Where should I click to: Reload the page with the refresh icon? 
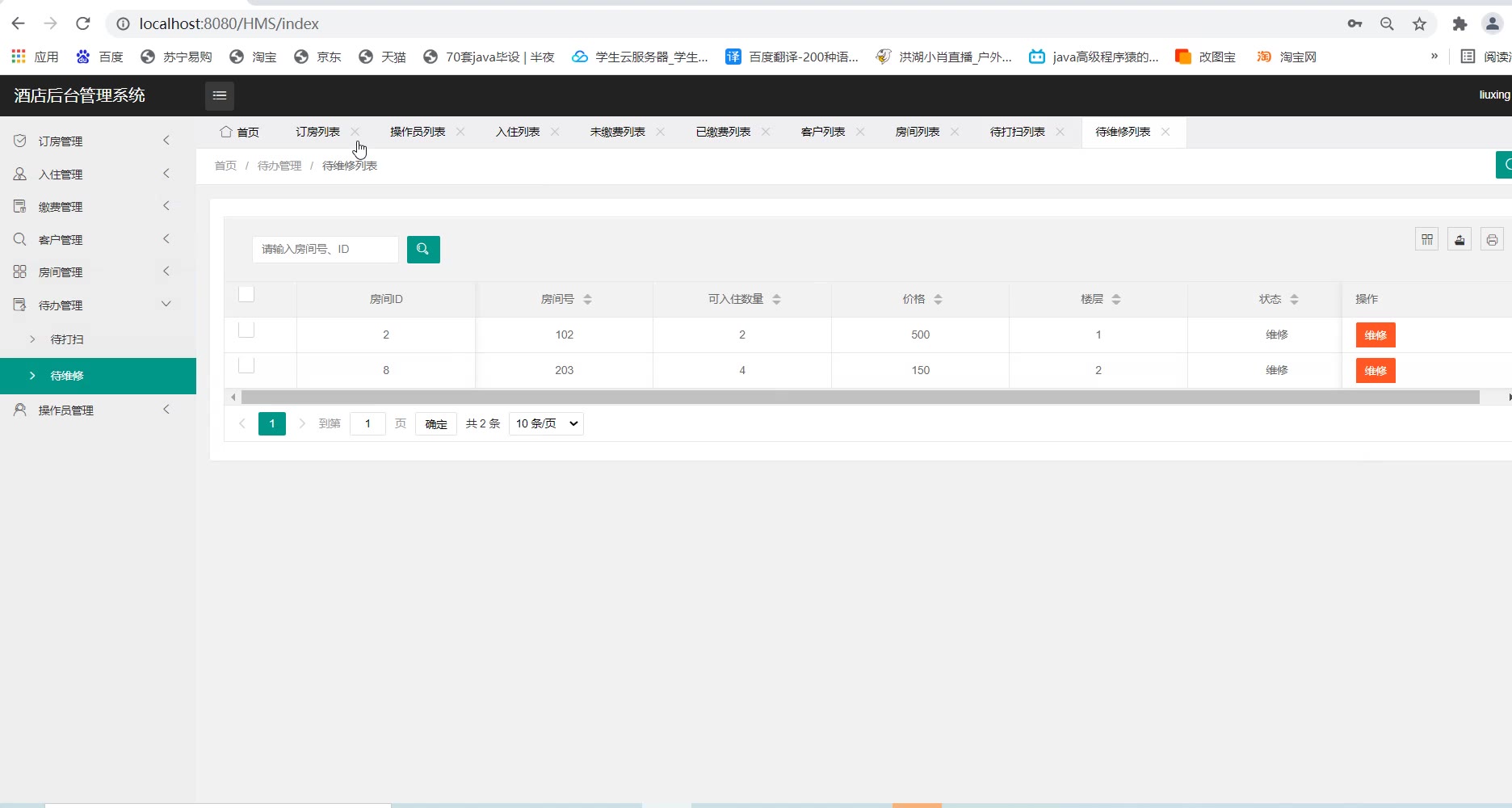(x=82, y=23)
